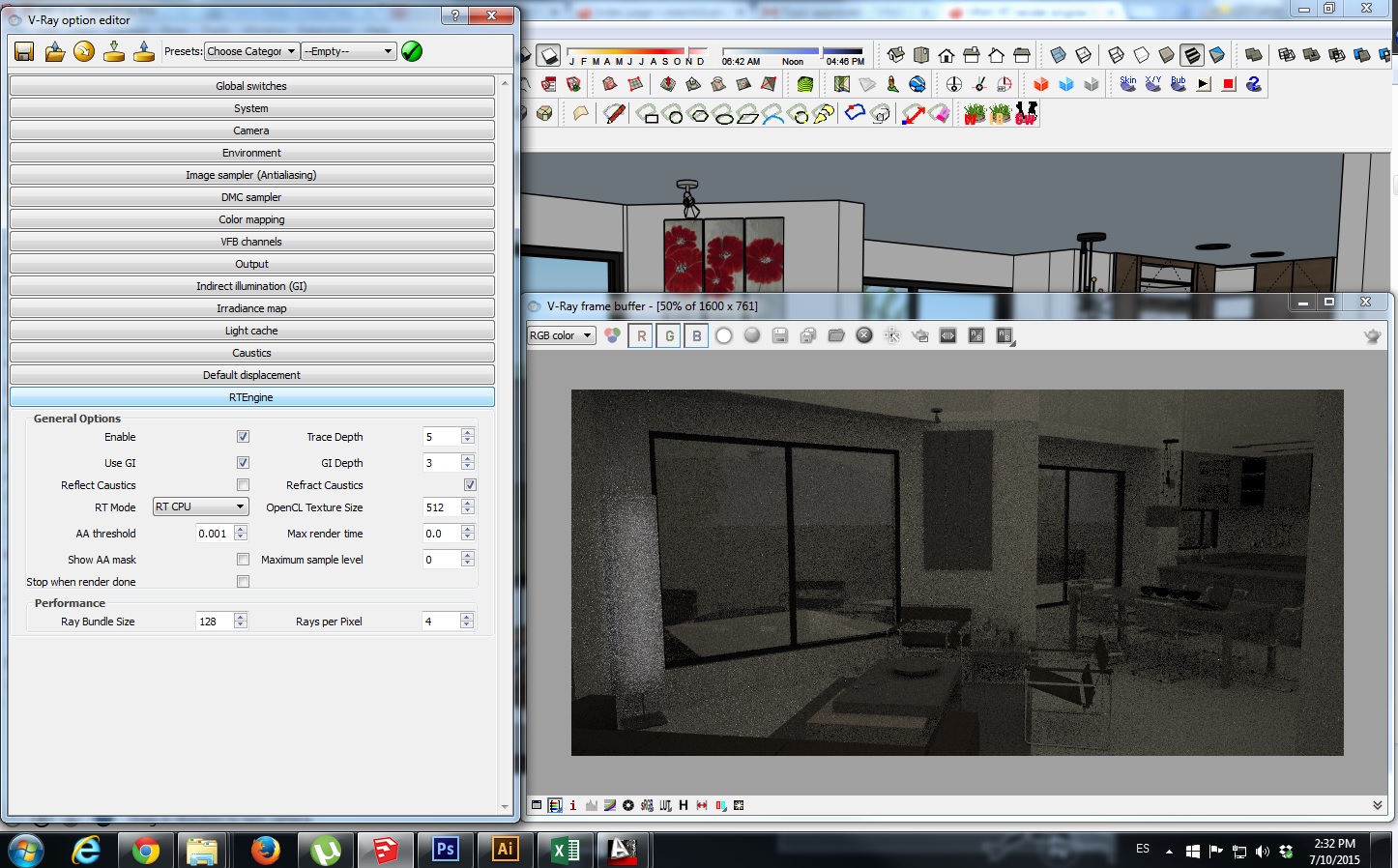Screen dimensions: 1398x868
Task: Open the blue question mark help icon
Action: 1254,84
